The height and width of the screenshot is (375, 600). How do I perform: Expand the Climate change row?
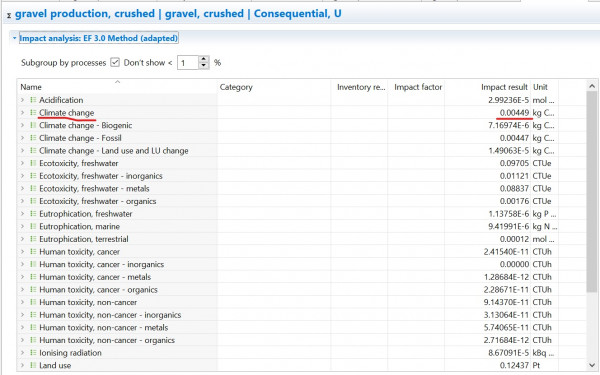(22, 112)
